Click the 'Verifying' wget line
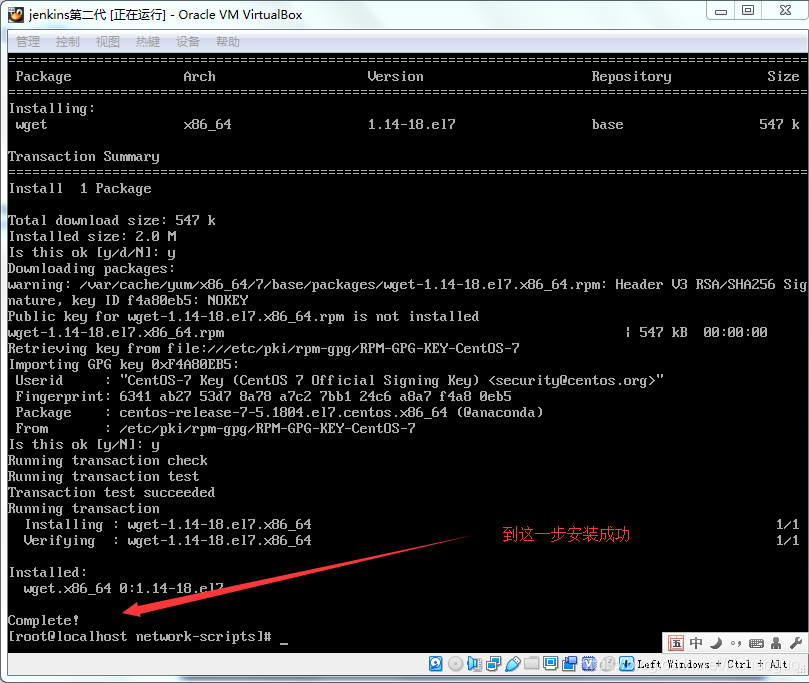 pos(168,541)
